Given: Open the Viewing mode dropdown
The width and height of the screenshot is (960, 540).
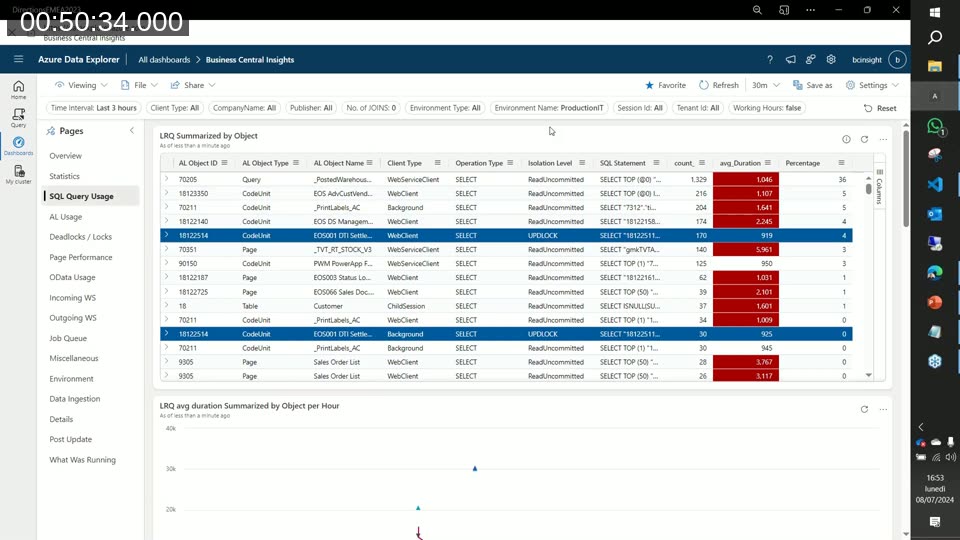Looking at the screenshot, I should click(x=81, y=85).
